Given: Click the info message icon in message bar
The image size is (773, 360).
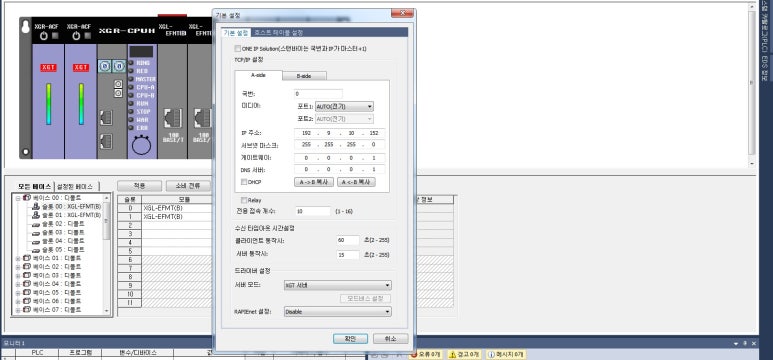Looking at the screenshot, I should pyautogui.click(x=491, y=355).
